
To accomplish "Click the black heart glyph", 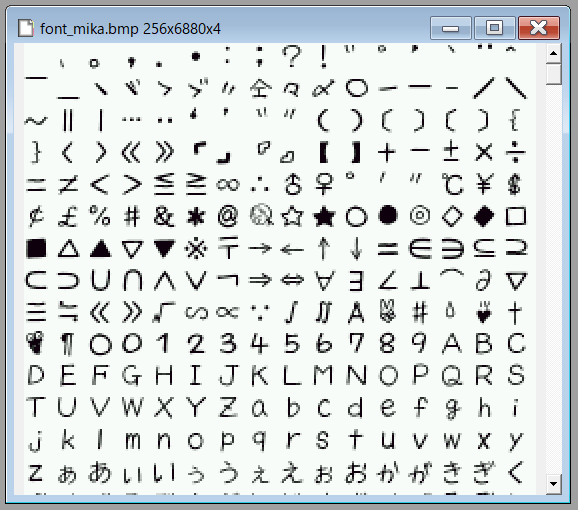I will [484, 312].
